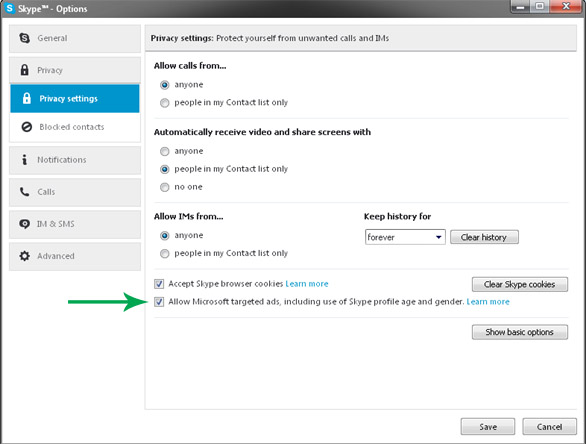
Task: Click the dropdown arrow next to forever
Action: pyautogui.click(x=438, y=237)
